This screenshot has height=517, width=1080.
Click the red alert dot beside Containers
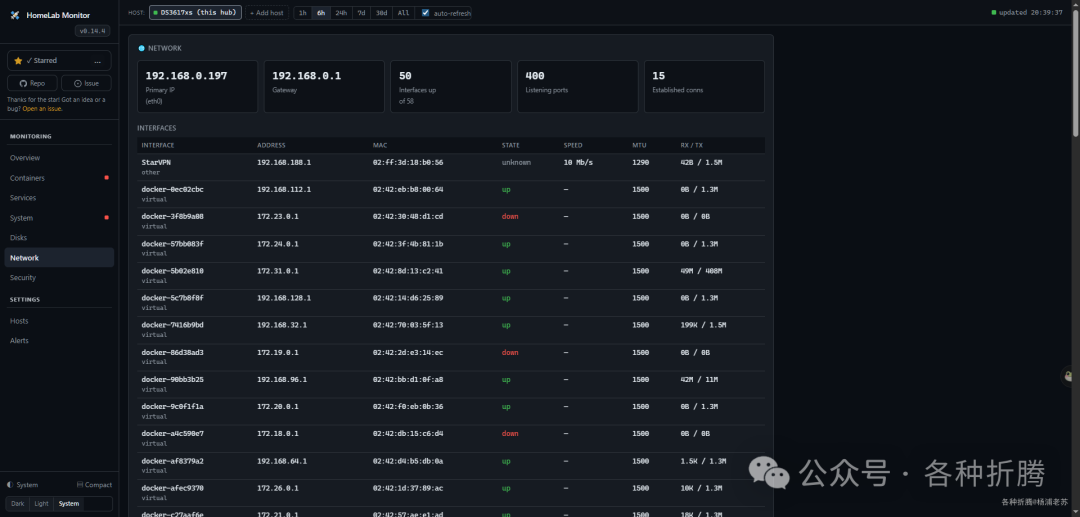106,178
